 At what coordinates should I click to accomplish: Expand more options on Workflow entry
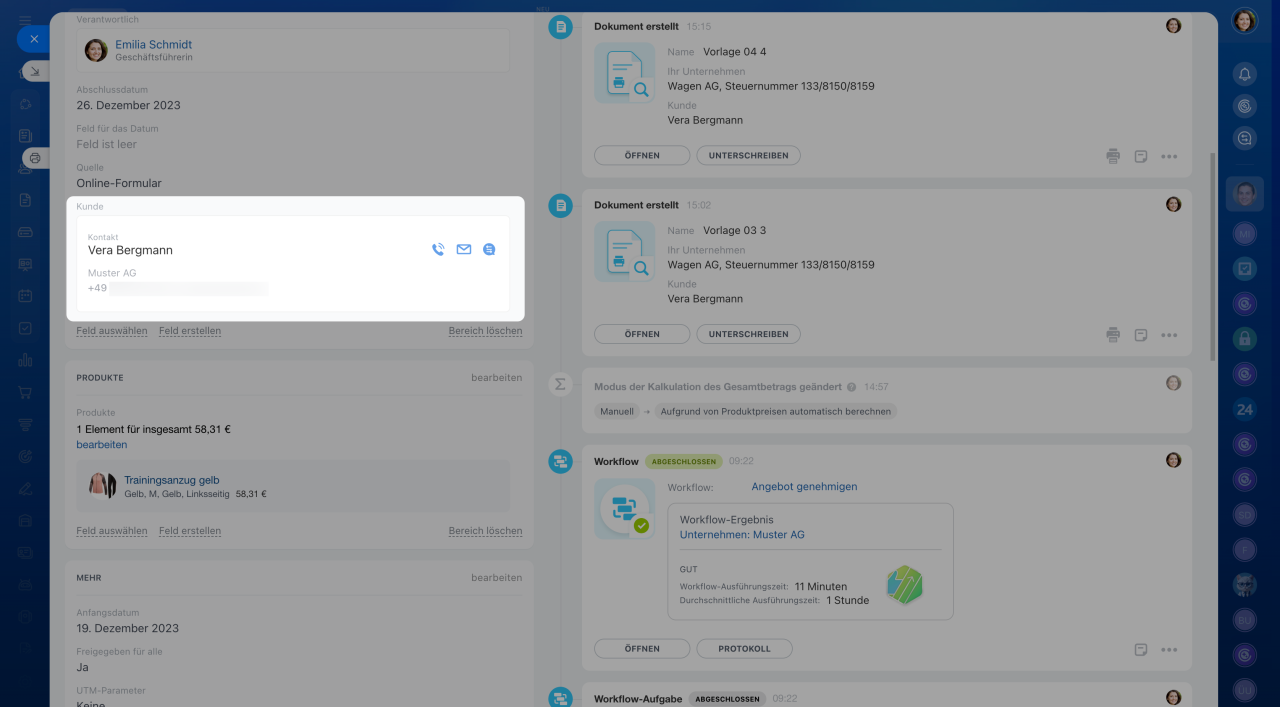coord(1169,650)
